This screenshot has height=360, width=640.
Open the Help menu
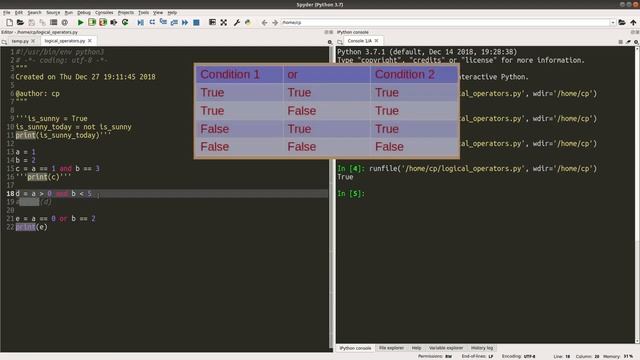[x=172, y=13]
